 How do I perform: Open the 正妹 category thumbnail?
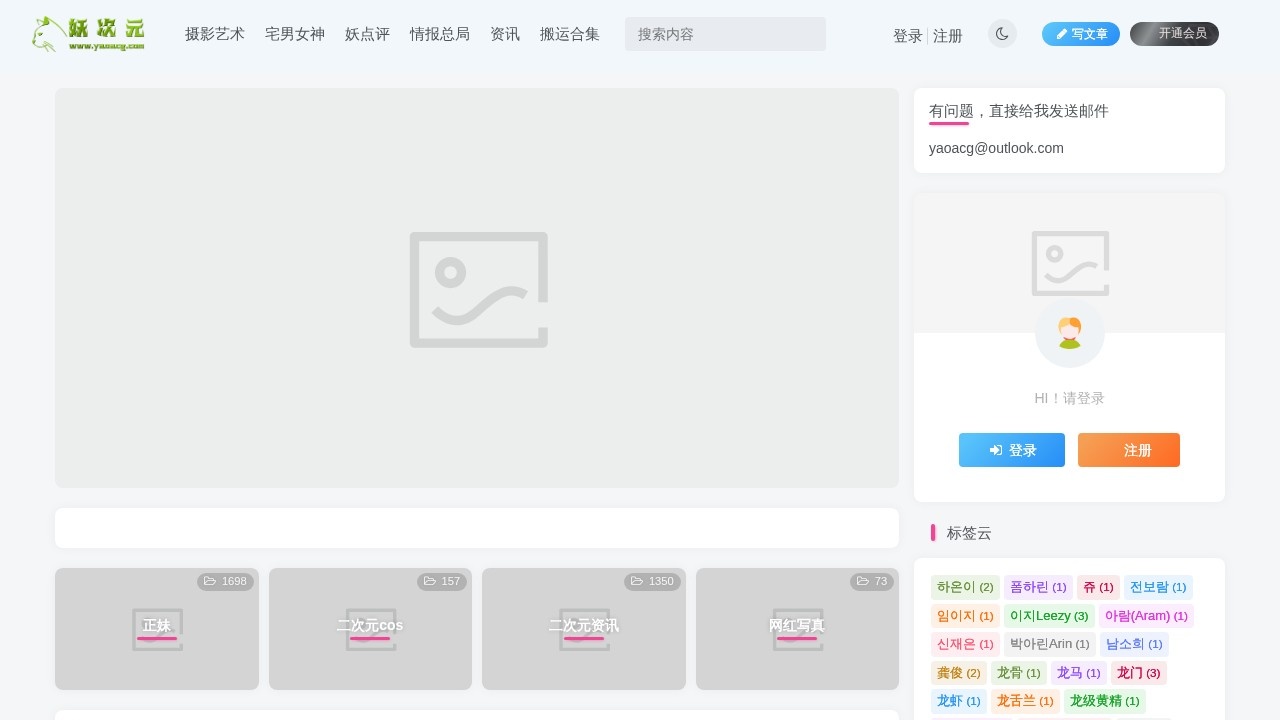(x=157, y=628)
